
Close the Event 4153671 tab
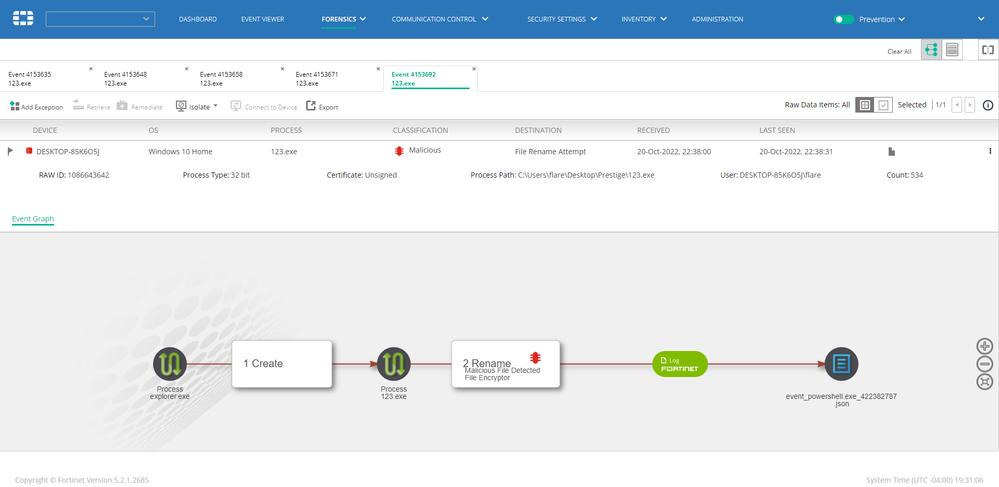click(377, 69)
